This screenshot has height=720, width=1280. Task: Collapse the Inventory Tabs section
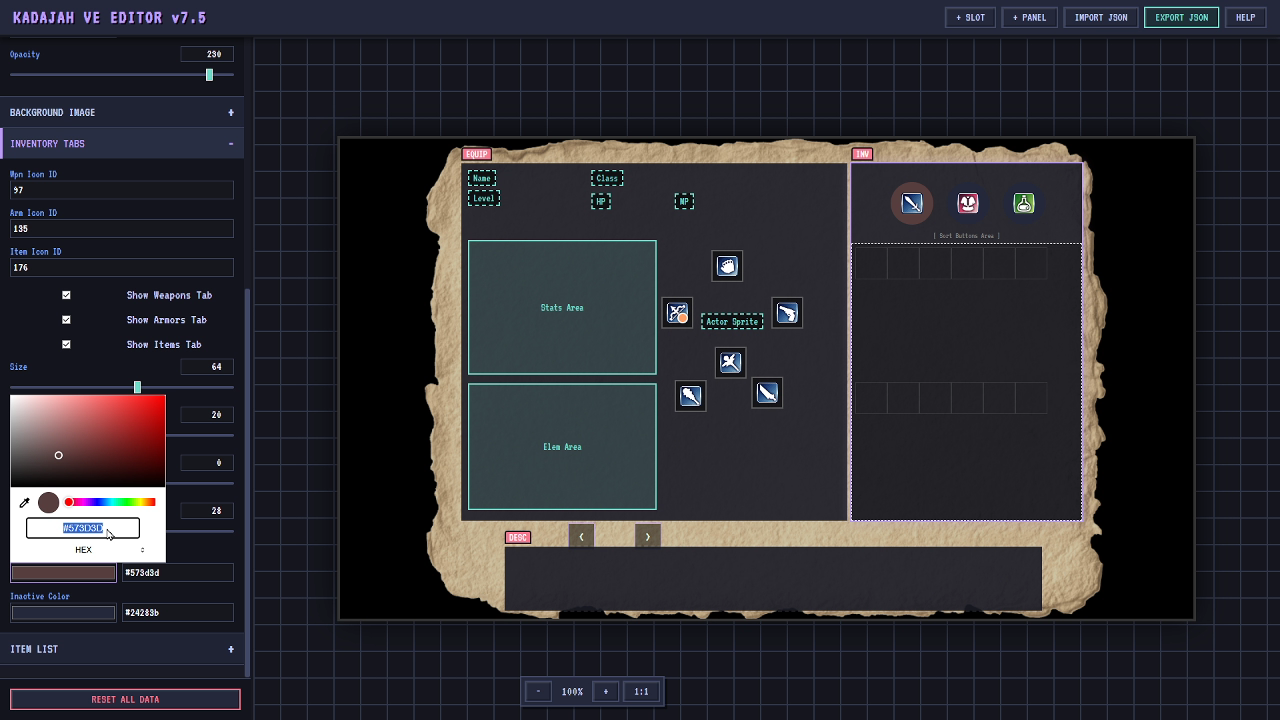point(122,143)
